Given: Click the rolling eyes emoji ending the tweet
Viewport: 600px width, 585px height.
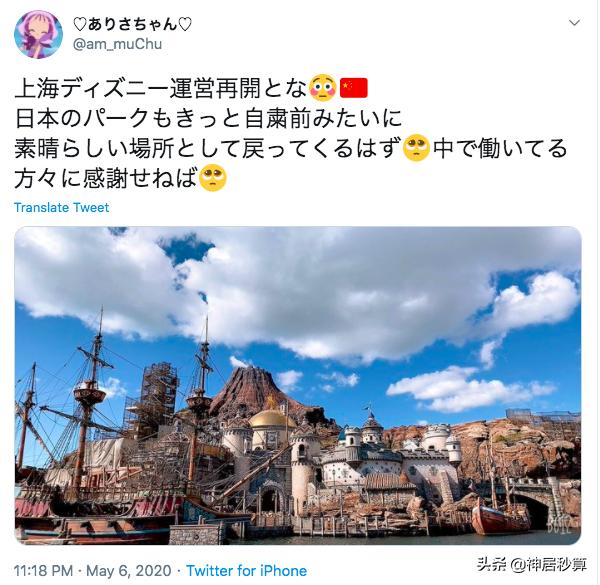Looking at the screenshot, I should [x=213, y=178].
